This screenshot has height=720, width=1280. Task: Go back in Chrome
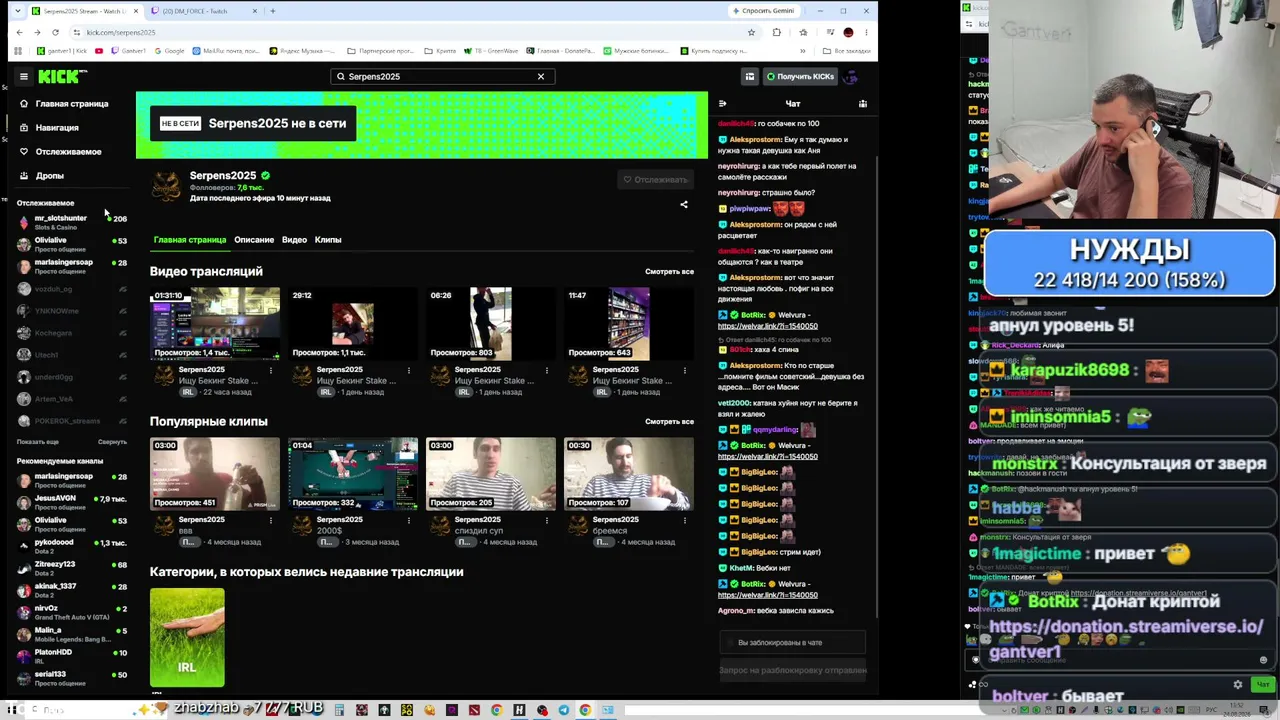[19, 32]
